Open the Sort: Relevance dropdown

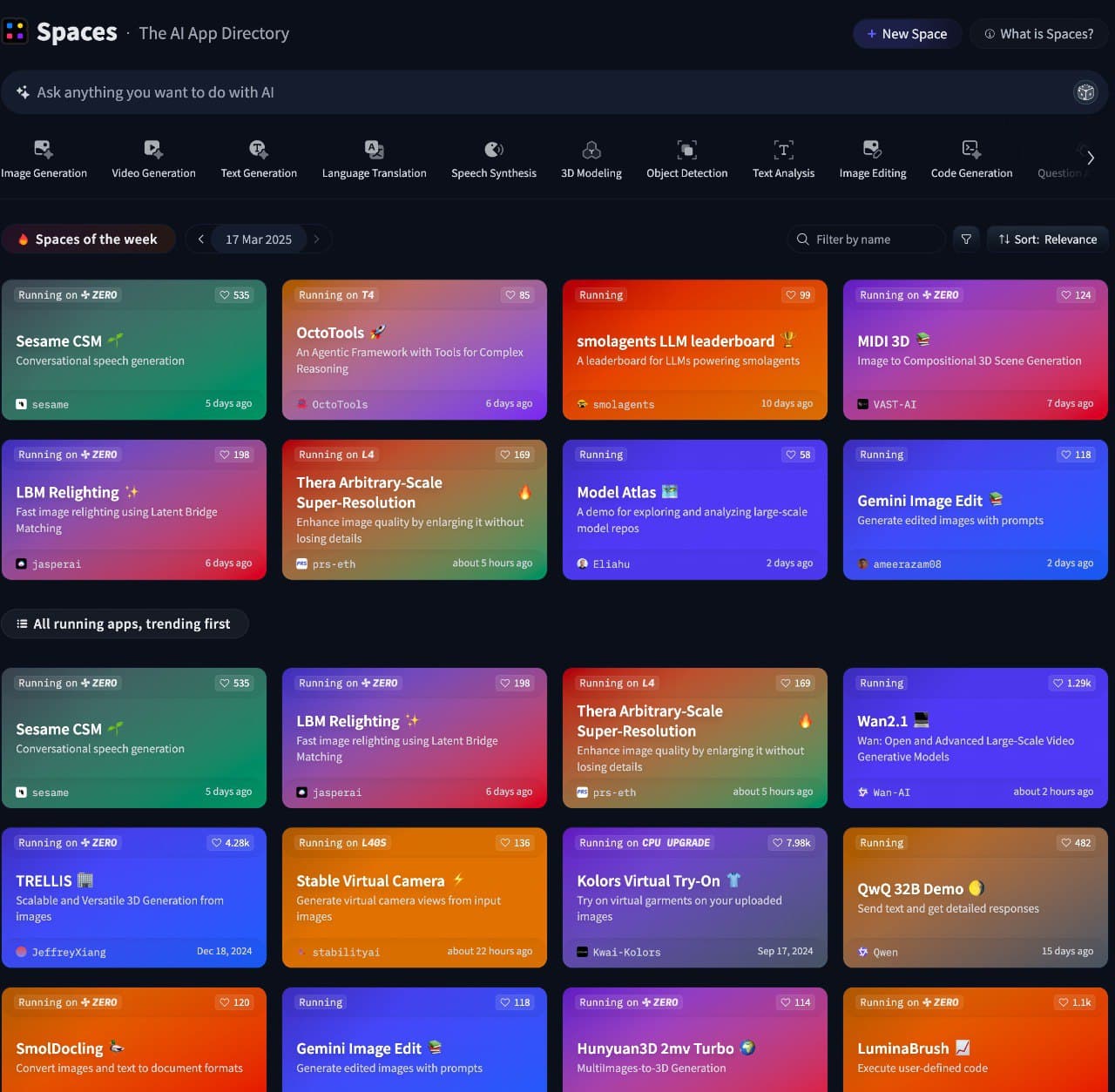click(x=1047, y=239)
